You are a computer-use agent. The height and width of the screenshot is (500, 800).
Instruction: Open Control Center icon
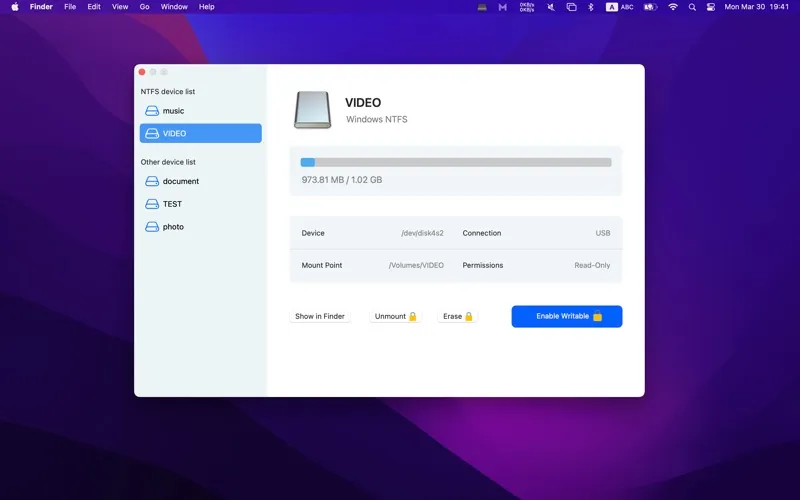click(x=711, y=7)
